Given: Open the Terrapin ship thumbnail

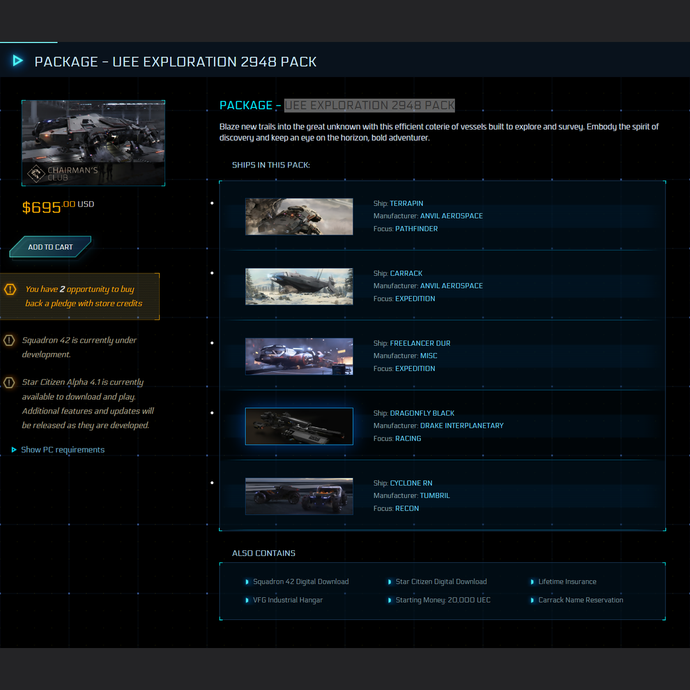Looking at the screenshot, I should click(x=299, y=217).
